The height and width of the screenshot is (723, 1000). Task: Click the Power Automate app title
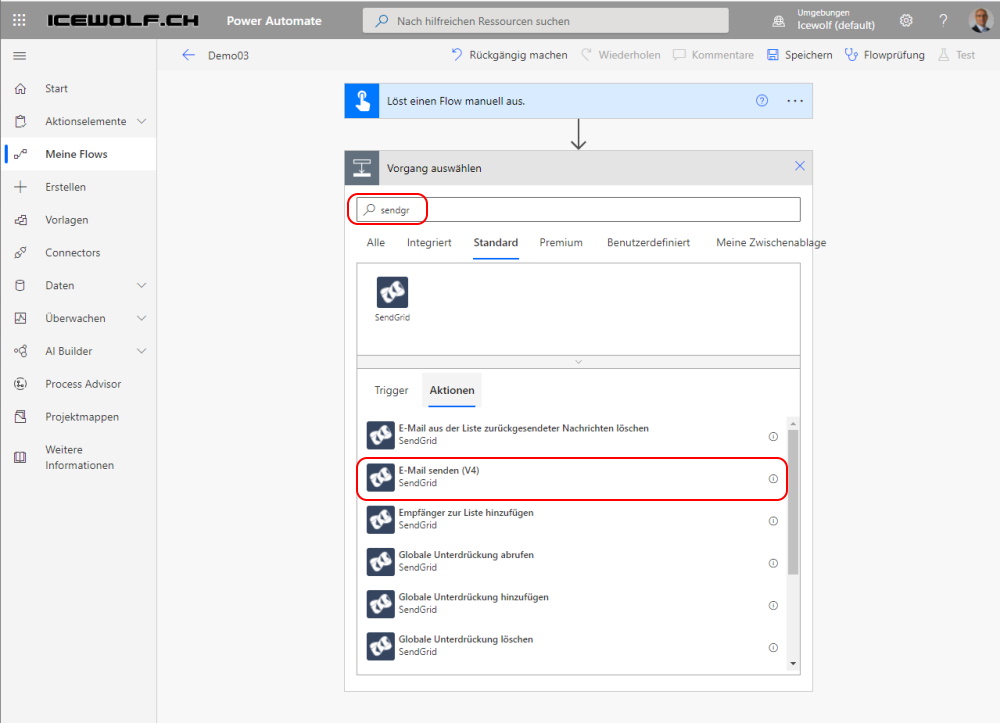click(x=274, y=20)
